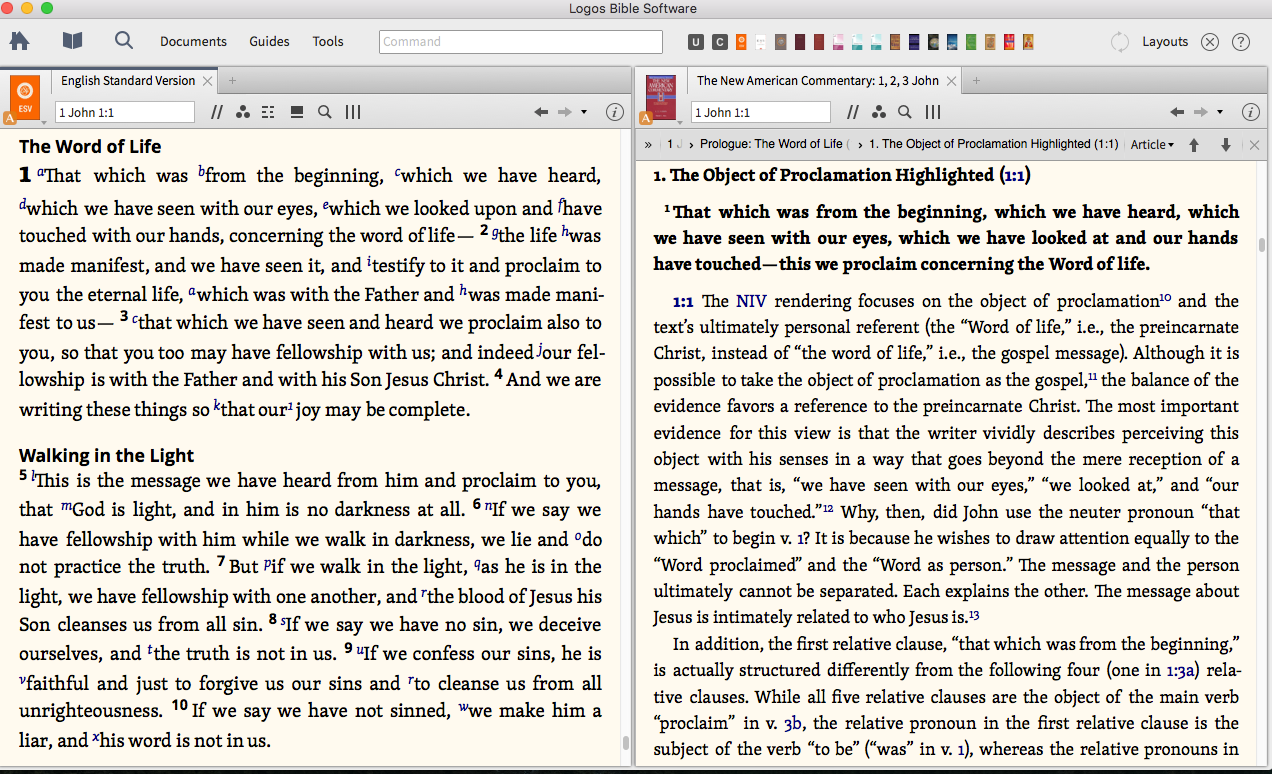Image resolution: width=1272 pixels, height=774 pixels.
Task: Jump to previous article with up arrow
Action: 1194,145
